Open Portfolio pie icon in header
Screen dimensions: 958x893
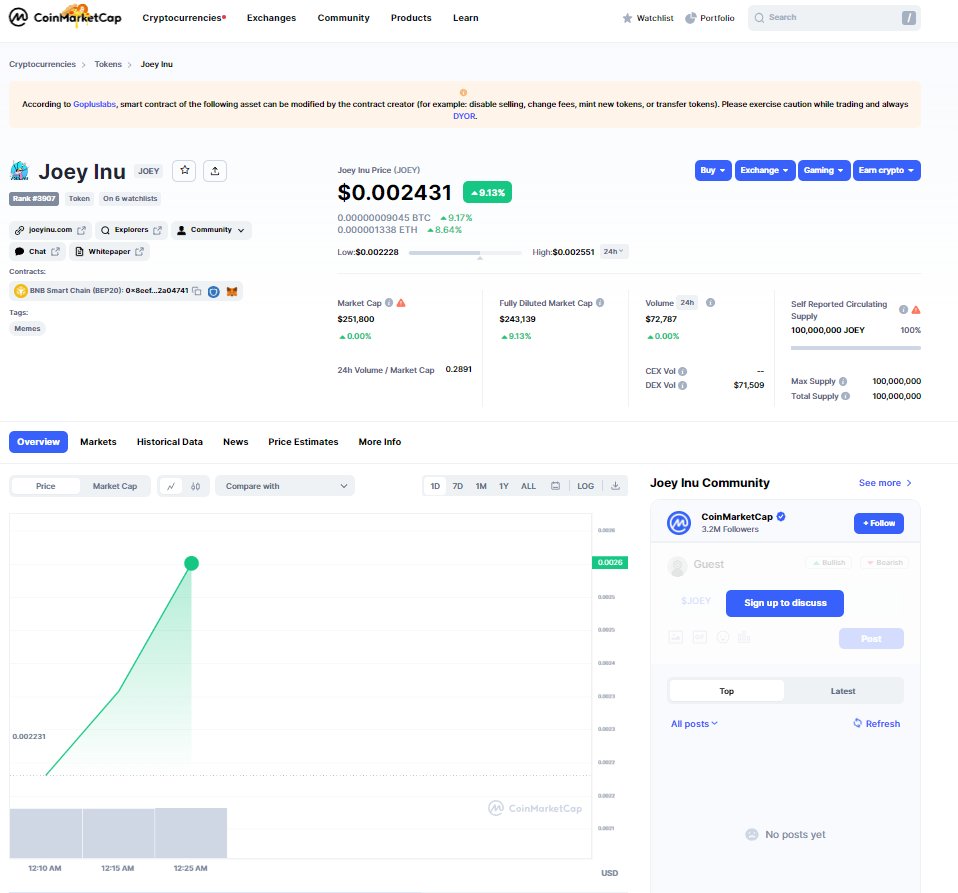(x=690, y=18)
